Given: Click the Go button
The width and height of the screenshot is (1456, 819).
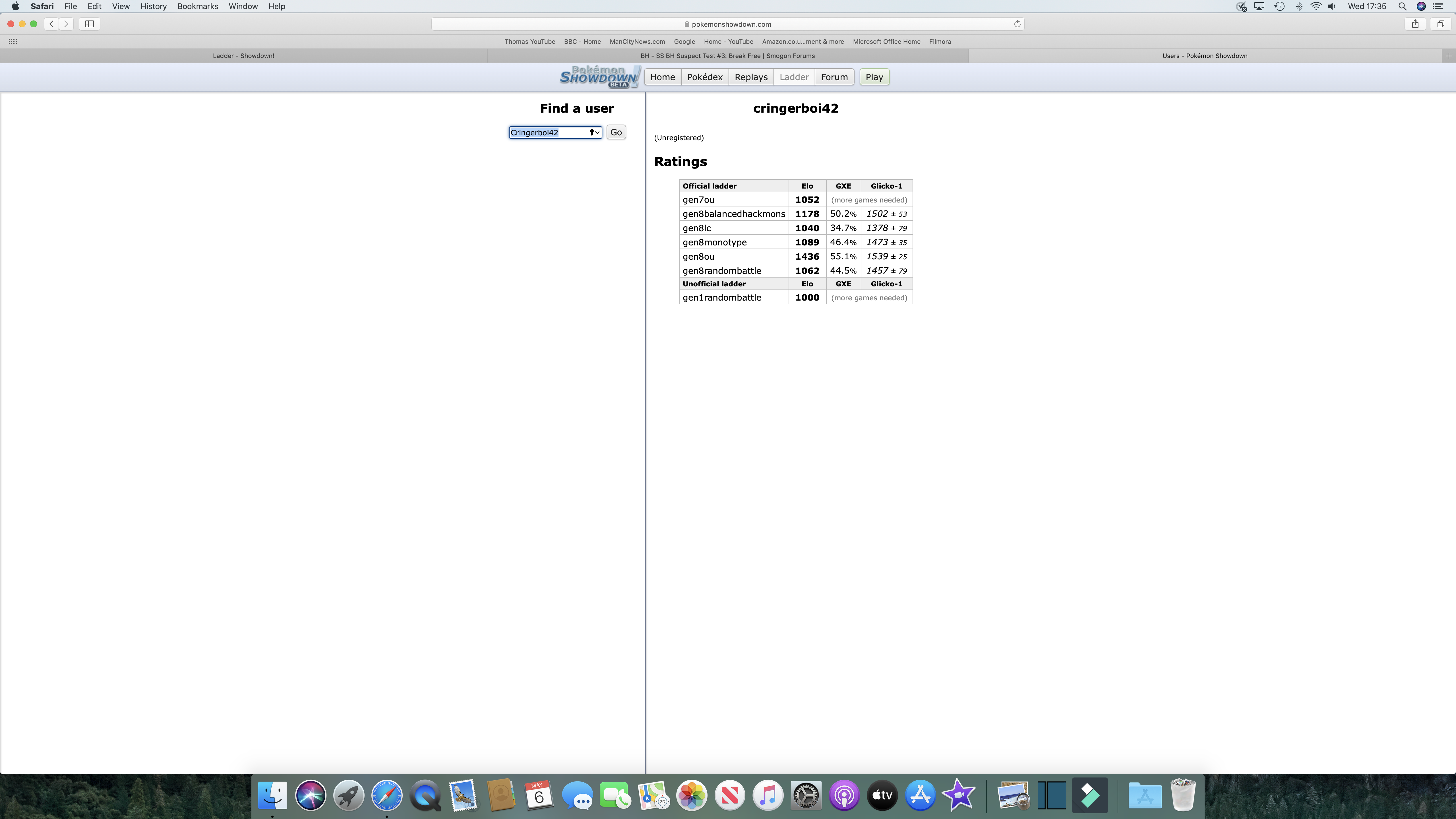Looking at the screenshot, I should (616, 132).
